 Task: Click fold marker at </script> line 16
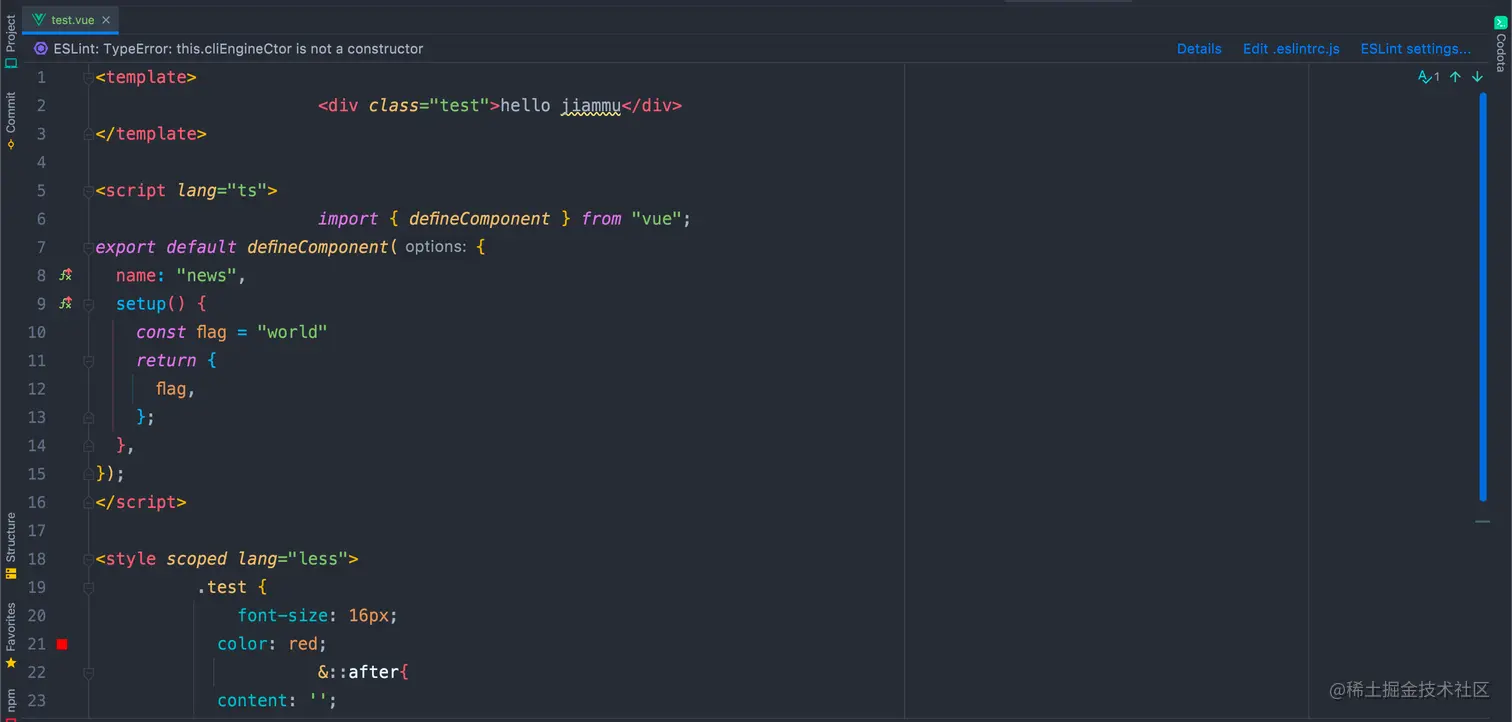88,502
